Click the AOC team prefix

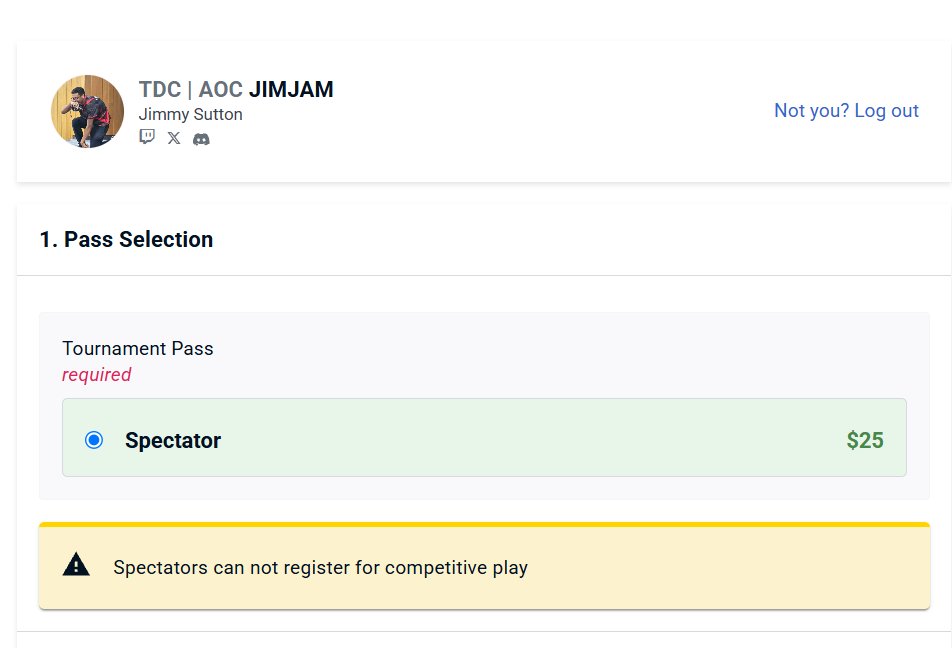tap(220, 89)
